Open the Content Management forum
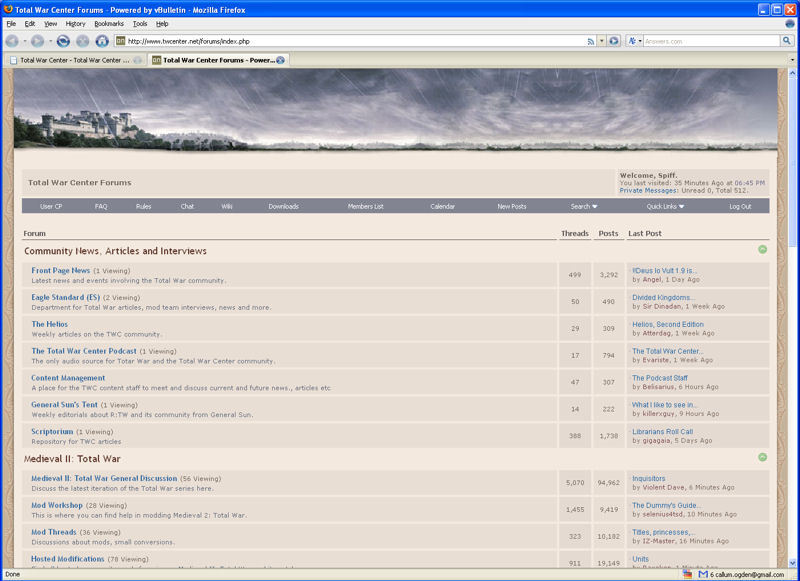The image size is (800, 581). click(x=68, y=378)
